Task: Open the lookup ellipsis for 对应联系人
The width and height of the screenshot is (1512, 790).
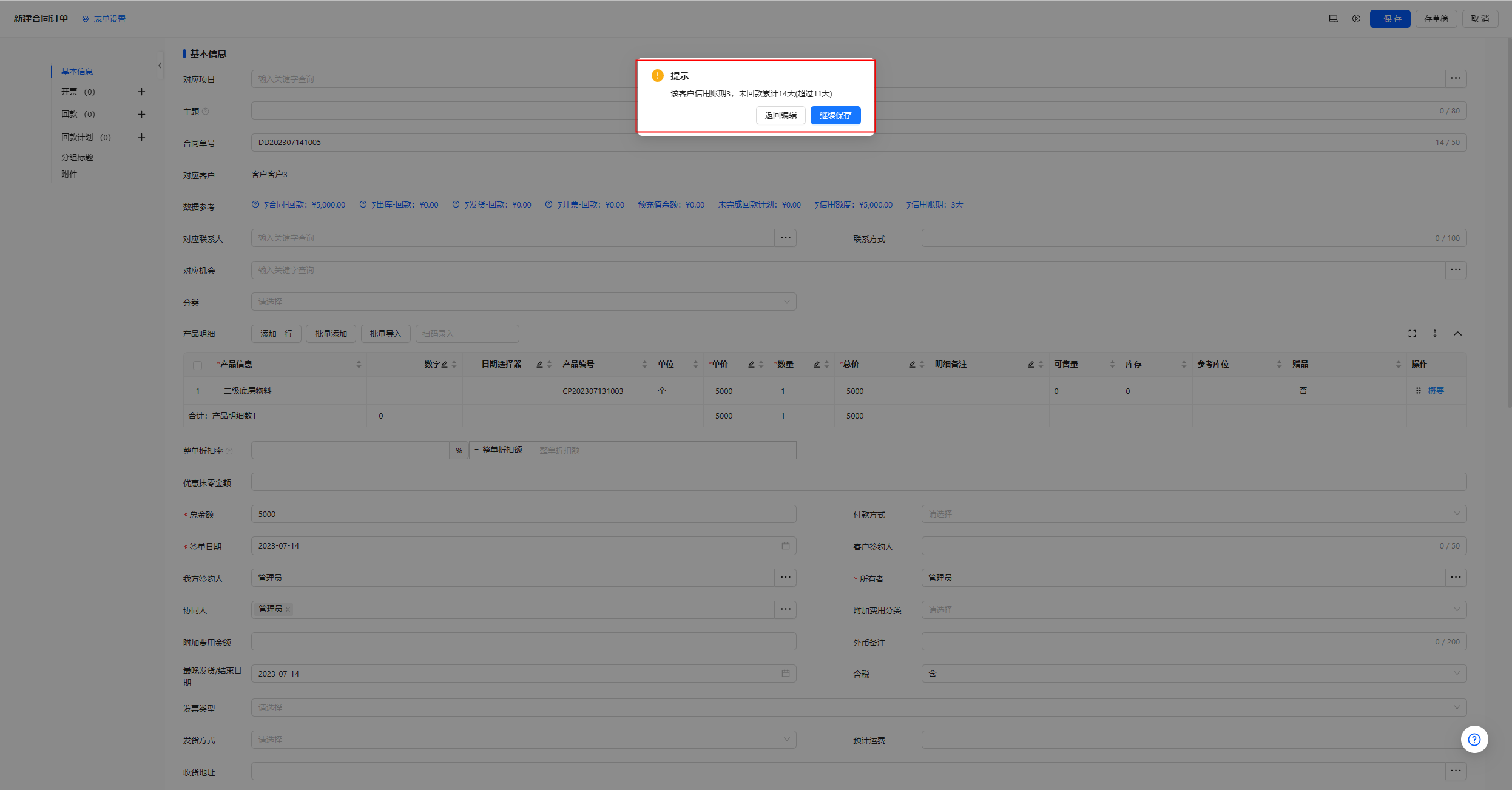Action: click(786, 238)
